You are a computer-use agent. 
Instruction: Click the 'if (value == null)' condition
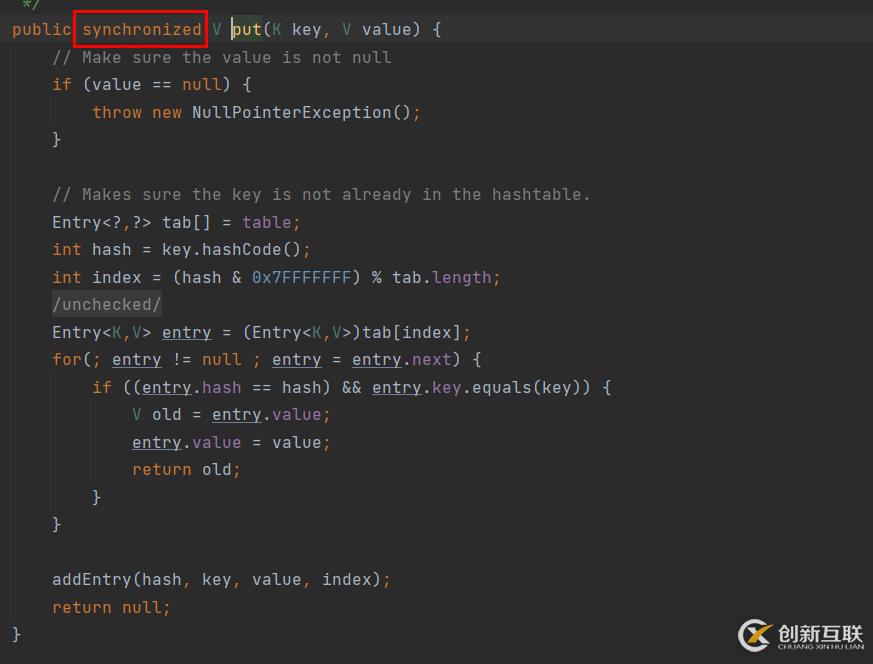tap(141, 85)
